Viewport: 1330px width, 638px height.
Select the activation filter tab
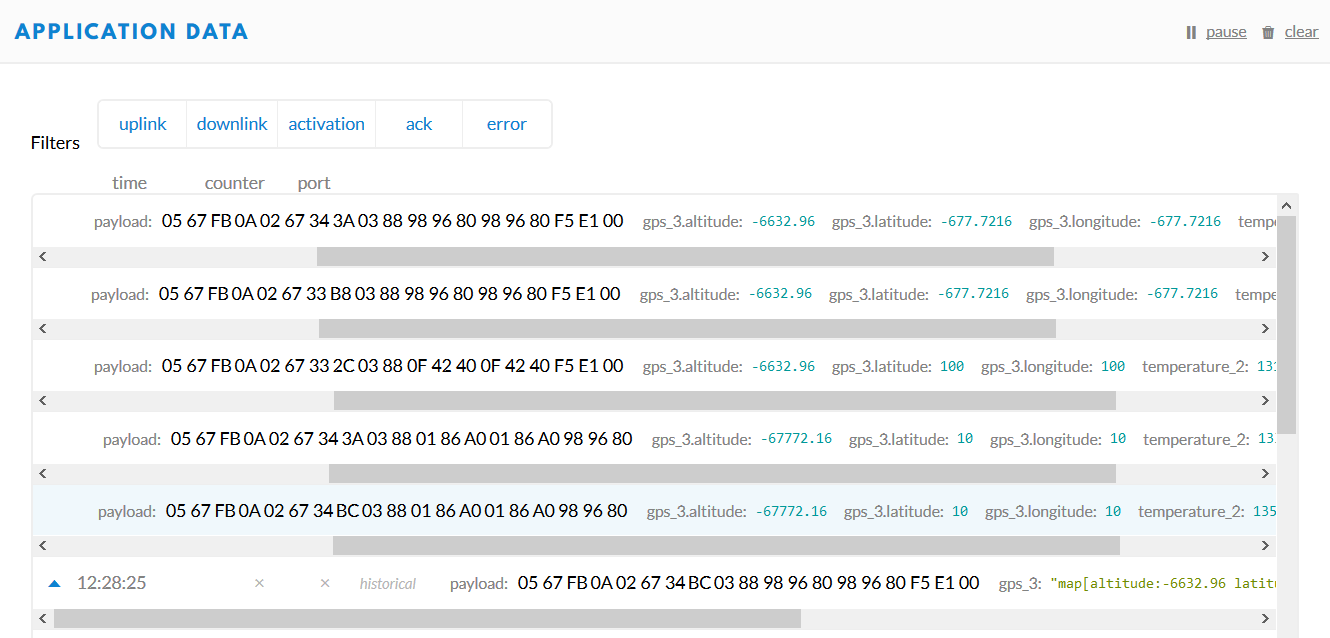[326, 124]
